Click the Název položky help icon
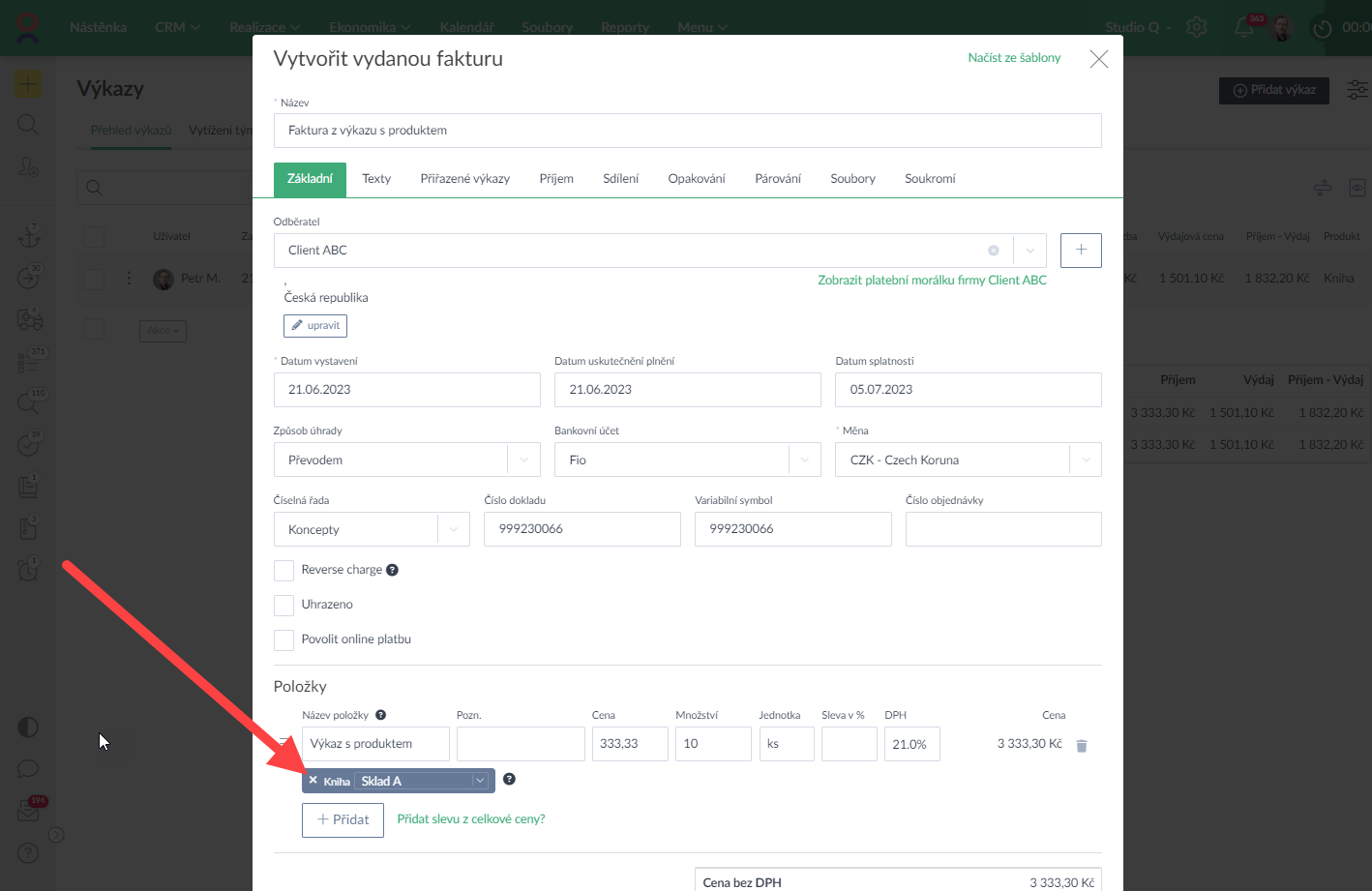Screen dimensions: 1372x891 pos(380,715)
